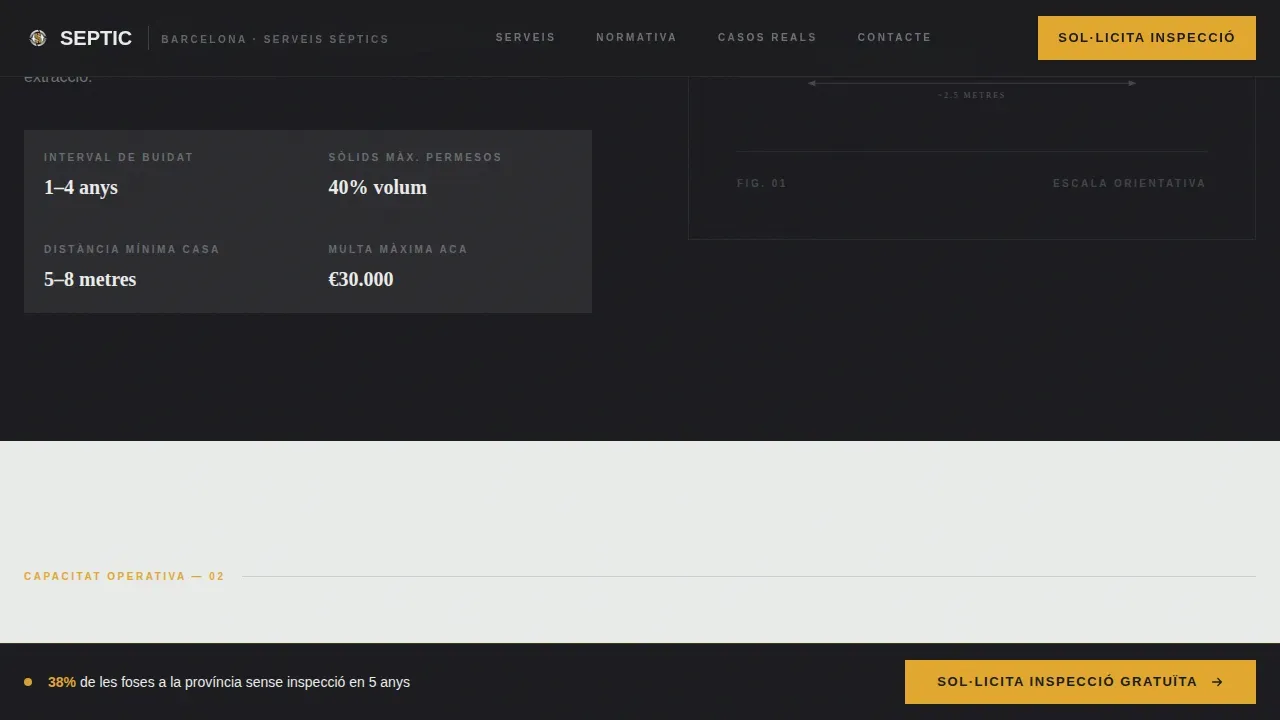The width and height of the screenshot is (1280, 720).
Task: Select the Multa Màxima ACA label
Action: pos(398,249)
